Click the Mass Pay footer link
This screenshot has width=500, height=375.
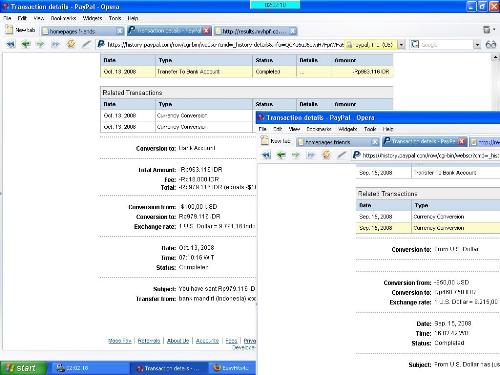click(x=120, y=340)
